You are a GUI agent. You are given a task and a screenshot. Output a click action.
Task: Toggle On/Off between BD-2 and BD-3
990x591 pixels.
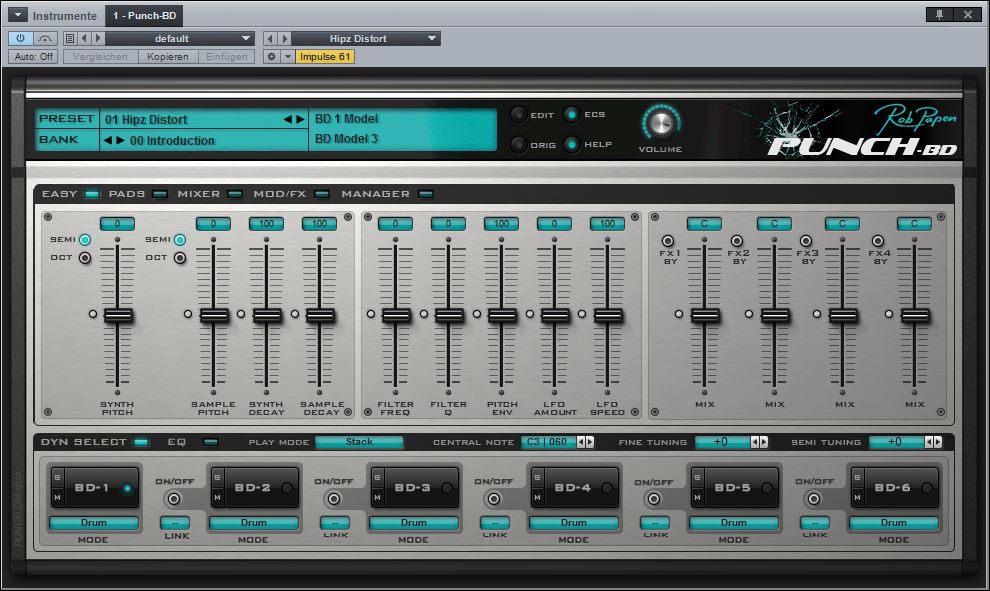(x=334, y=499)
